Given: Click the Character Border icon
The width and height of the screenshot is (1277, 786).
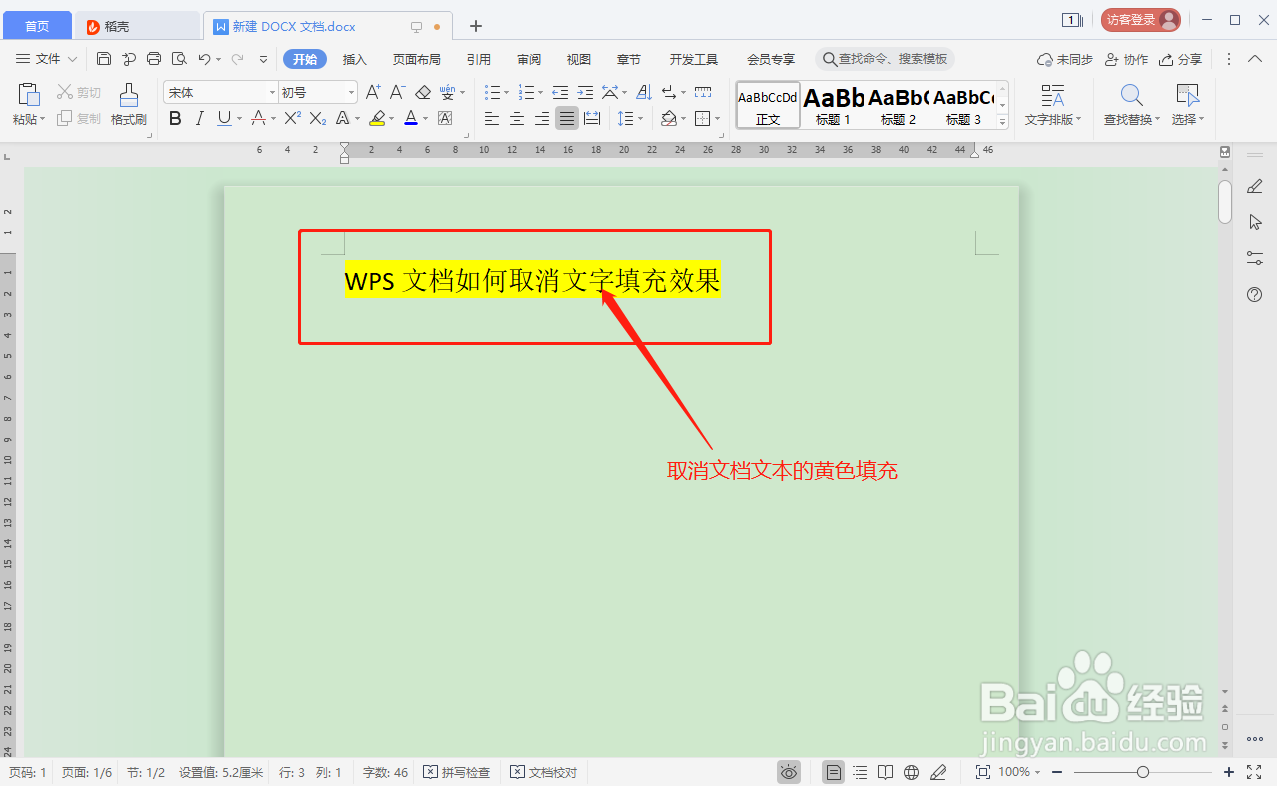Looking at the screenshot, I should (445, 119).
